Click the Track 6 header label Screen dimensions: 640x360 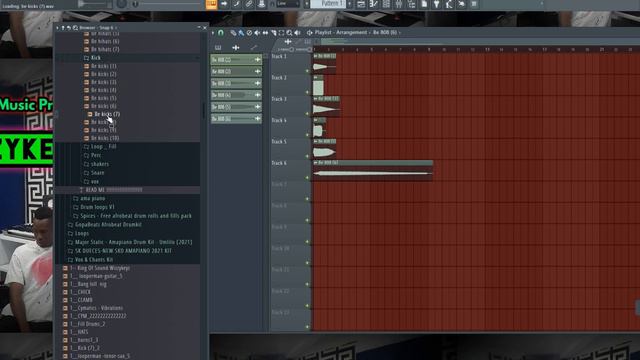click(x=279, y=163)
